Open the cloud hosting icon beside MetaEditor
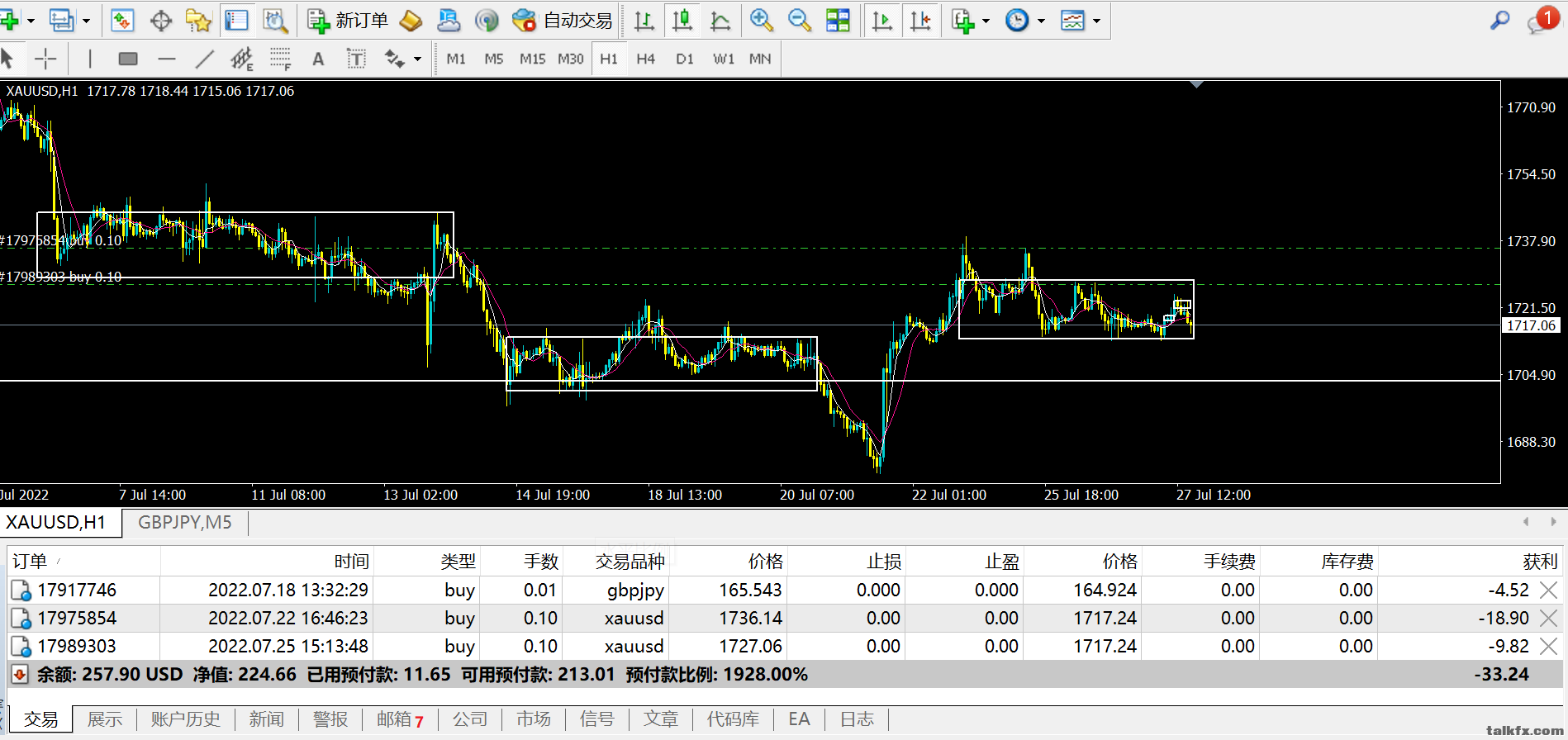The width and height of the screenshot is (1568, 740). tap(449, 21)
